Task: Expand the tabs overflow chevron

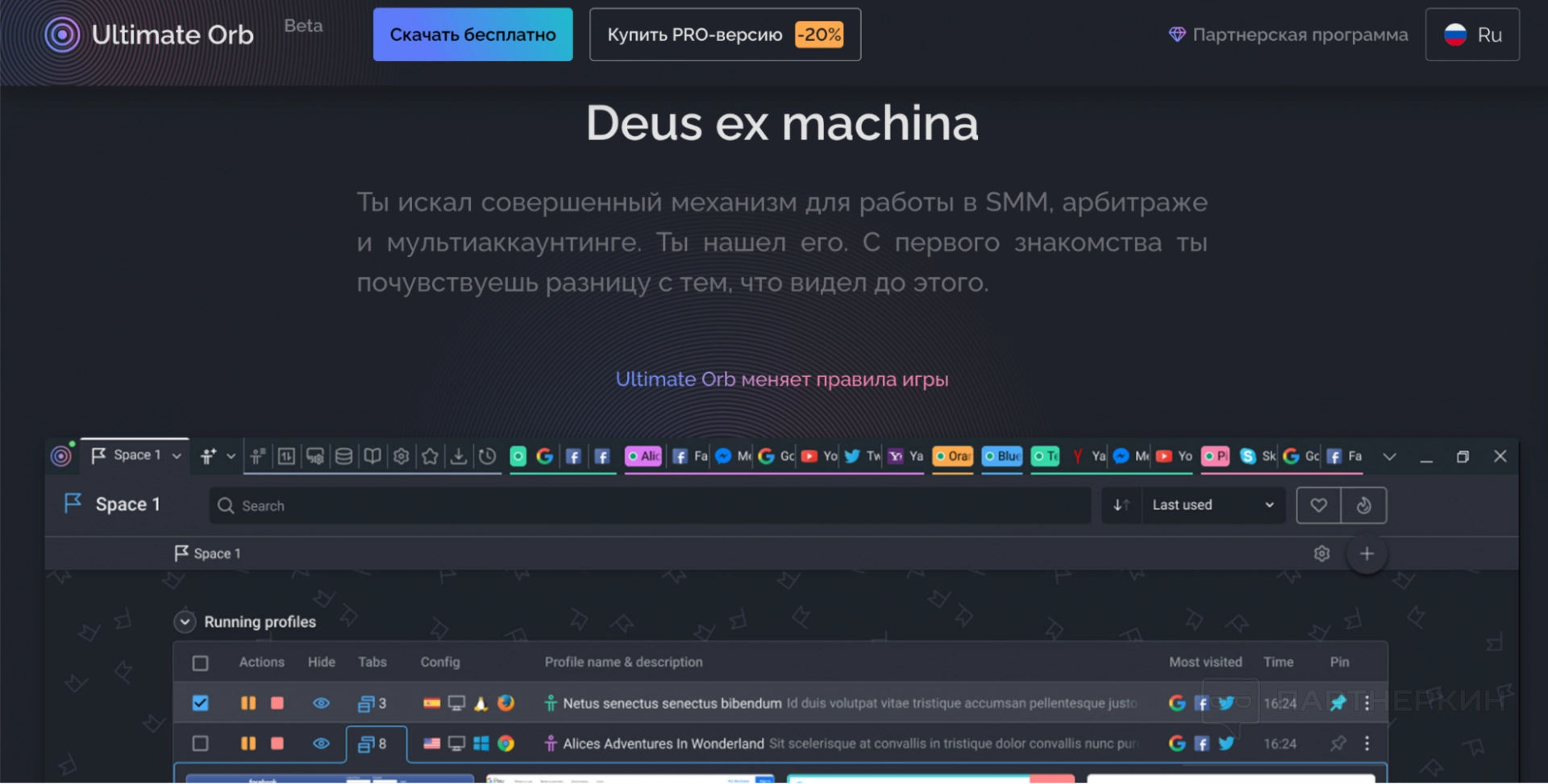Action: click(1389, 457)
